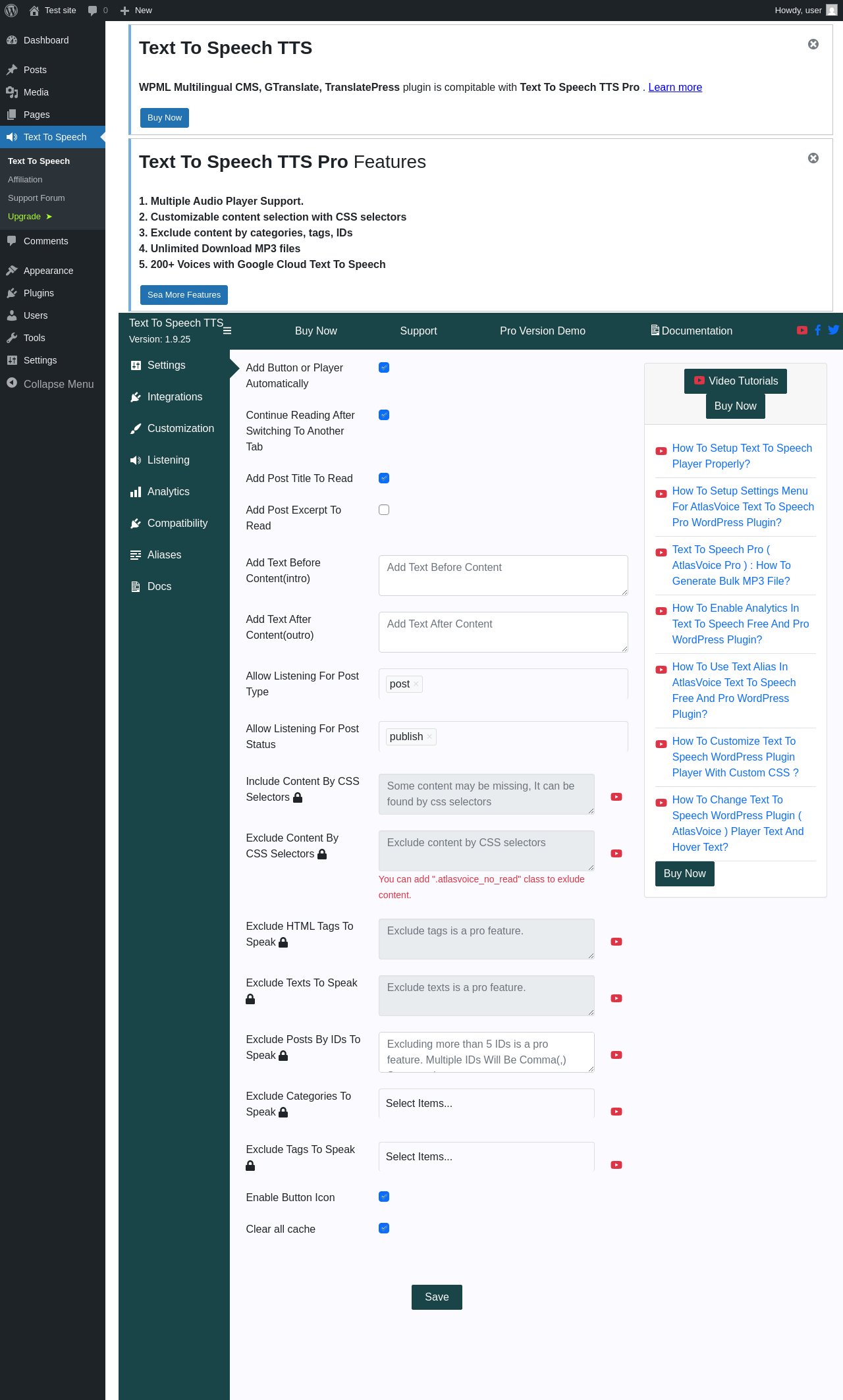The image size is (843, 1400).
Task: Click the Sea More Features button
Action: (x=184, y=295)
